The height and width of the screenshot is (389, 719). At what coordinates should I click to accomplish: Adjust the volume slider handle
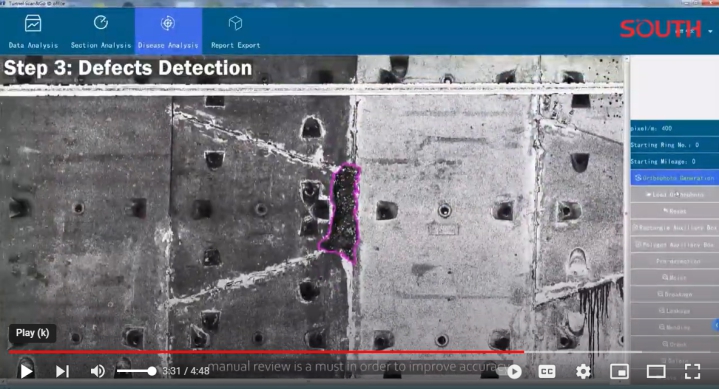[152, 371]
